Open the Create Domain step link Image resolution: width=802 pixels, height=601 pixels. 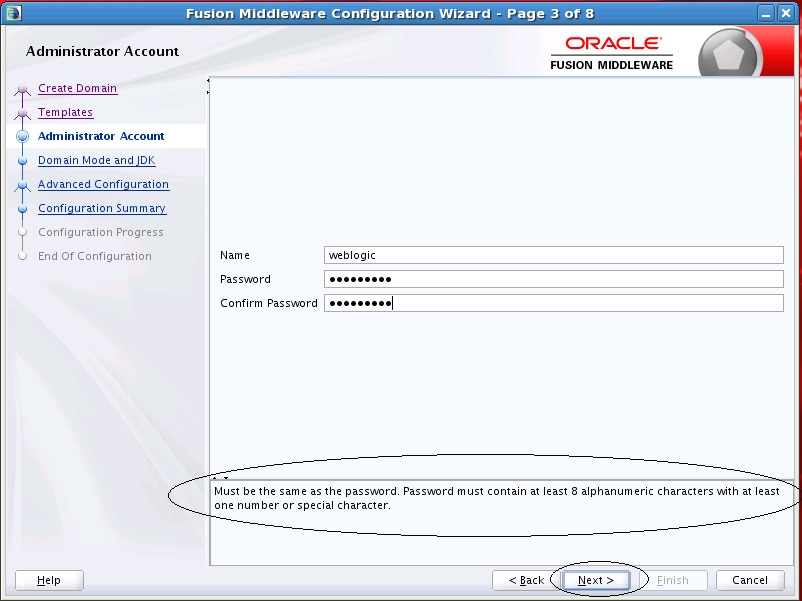point(77,88)
